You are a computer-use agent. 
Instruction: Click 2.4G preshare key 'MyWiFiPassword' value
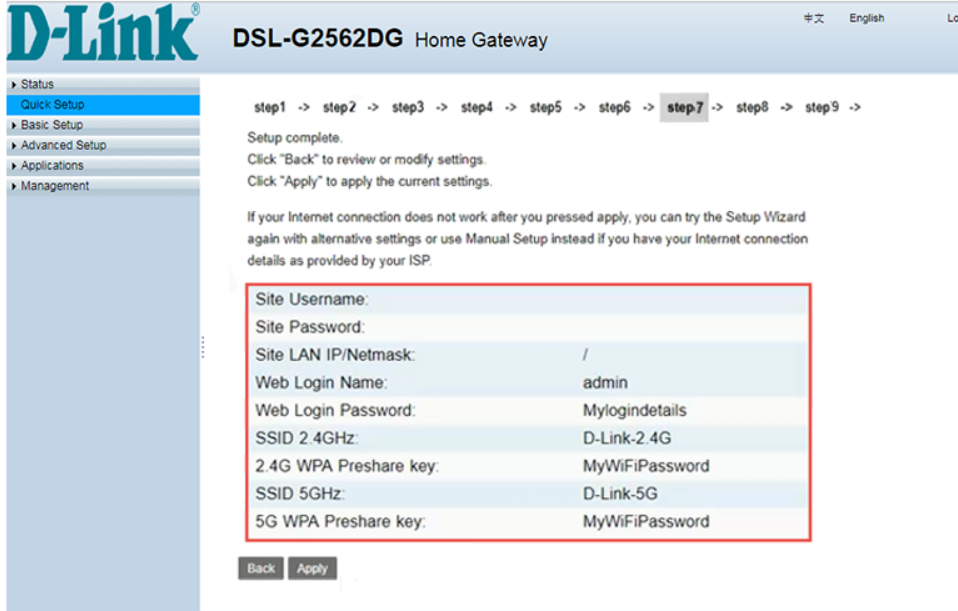point(646,466)
